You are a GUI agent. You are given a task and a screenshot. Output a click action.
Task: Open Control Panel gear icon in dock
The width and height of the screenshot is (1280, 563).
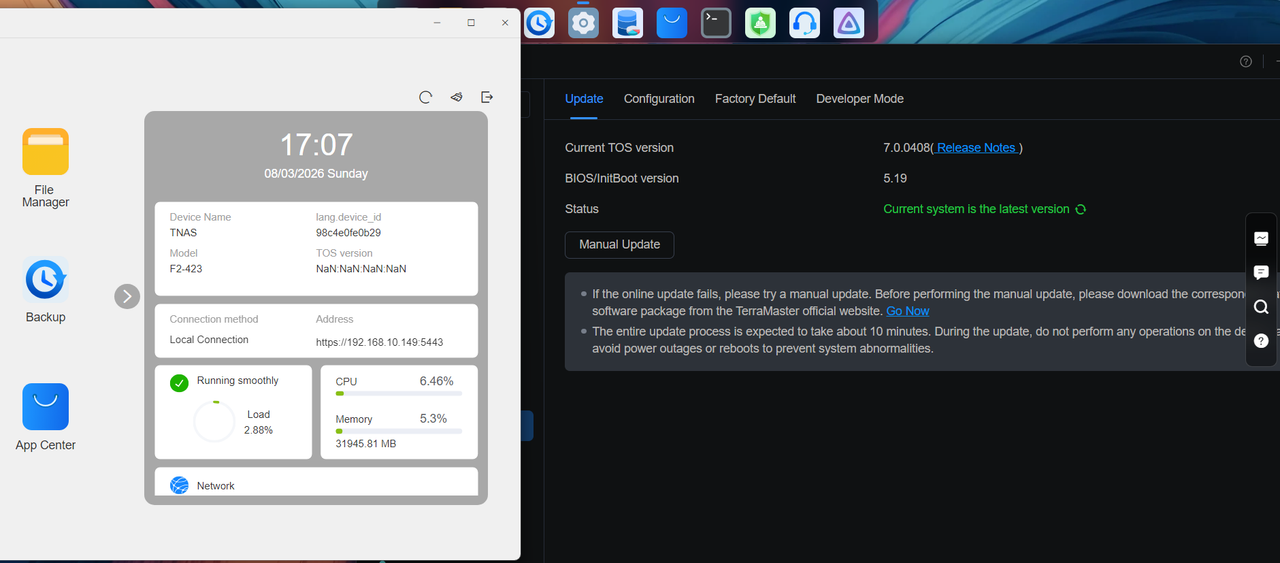click(583, 22)
